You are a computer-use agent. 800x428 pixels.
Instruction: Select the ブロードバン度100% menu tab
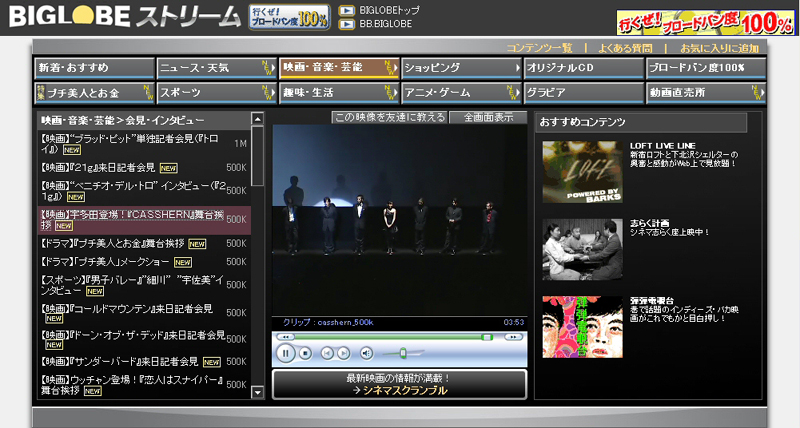click(706, 68)
